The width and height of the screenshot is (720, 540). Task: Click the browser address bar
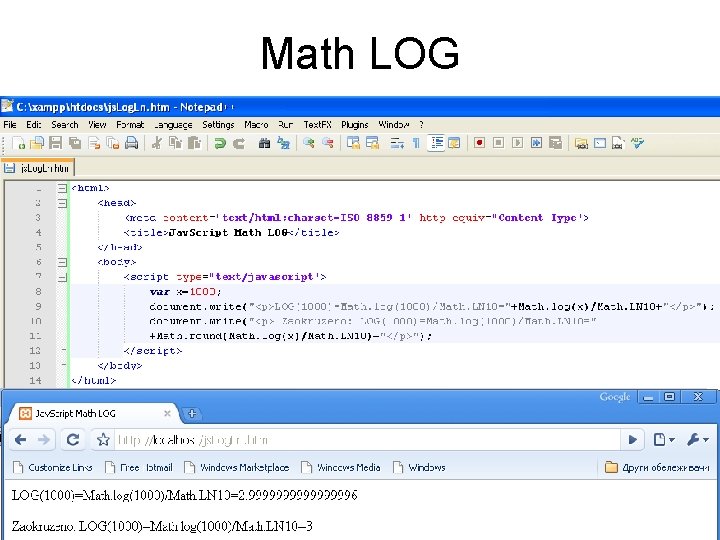pyautogui.click(x=367, y=440)
